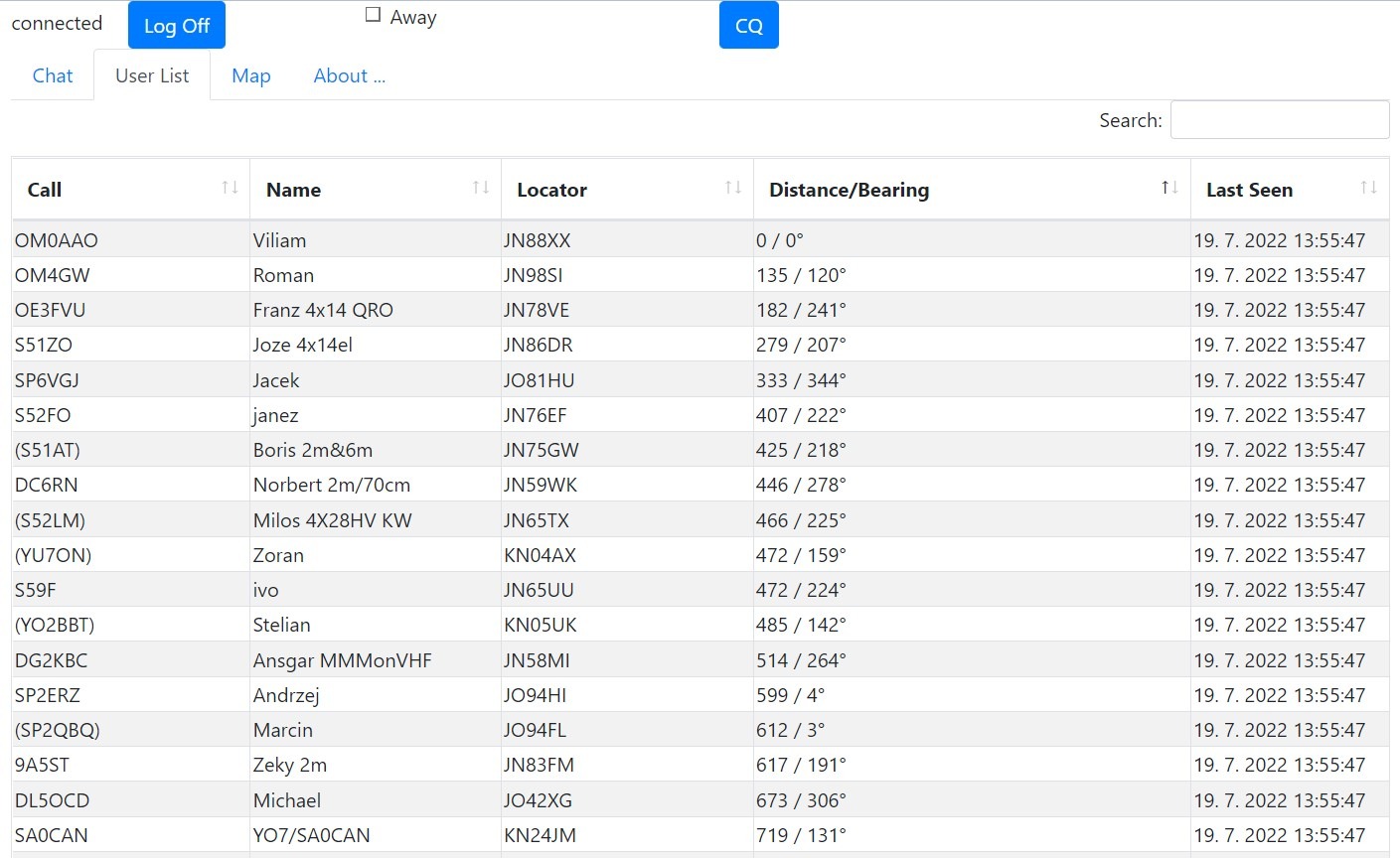Select call sign S52FO
This screenshot has height=858, width=1400.
tap(43, 415)
